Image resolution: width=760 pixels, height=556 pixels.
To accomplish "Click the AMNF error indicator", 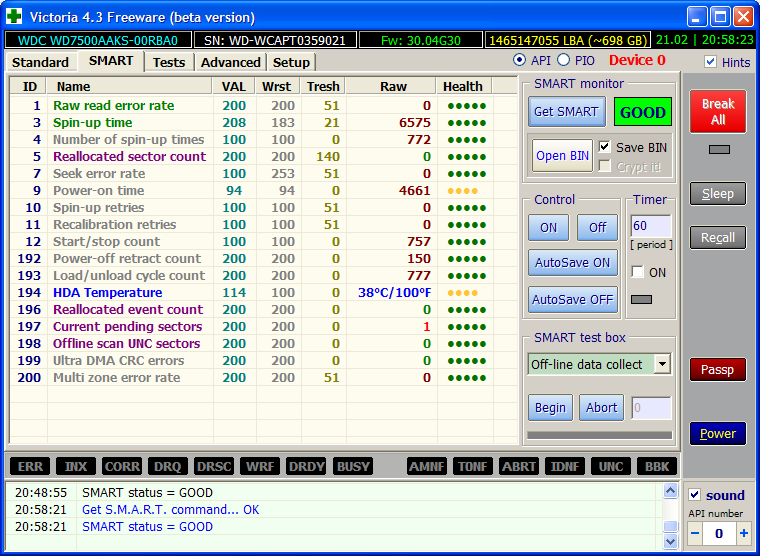I will tap(427, 466).
